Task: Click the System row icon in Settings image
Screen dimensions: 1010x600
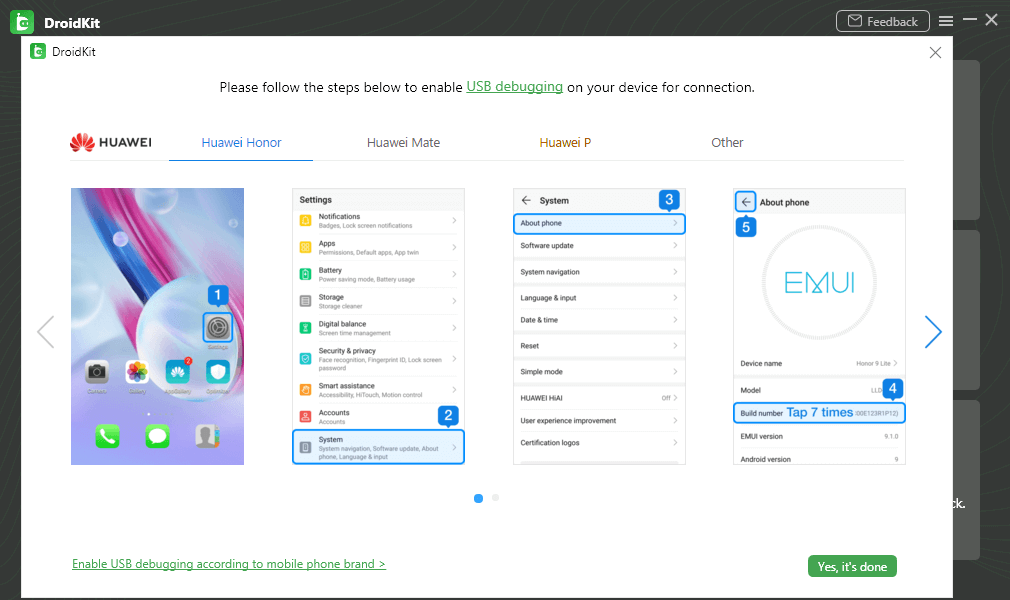Action: pos(305,447)
